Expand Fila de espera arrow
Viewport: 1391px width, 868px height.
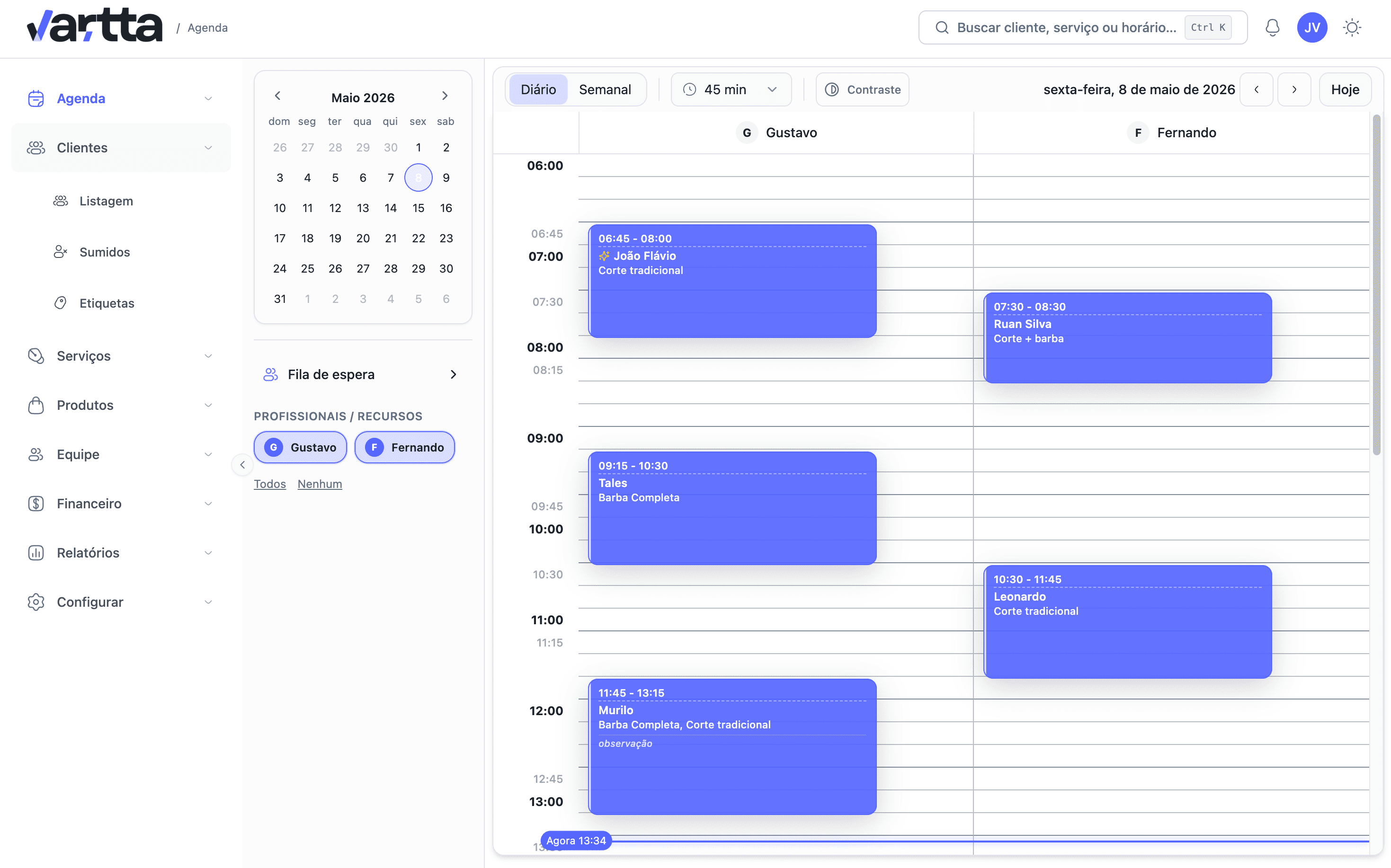[x=453, y=374]
